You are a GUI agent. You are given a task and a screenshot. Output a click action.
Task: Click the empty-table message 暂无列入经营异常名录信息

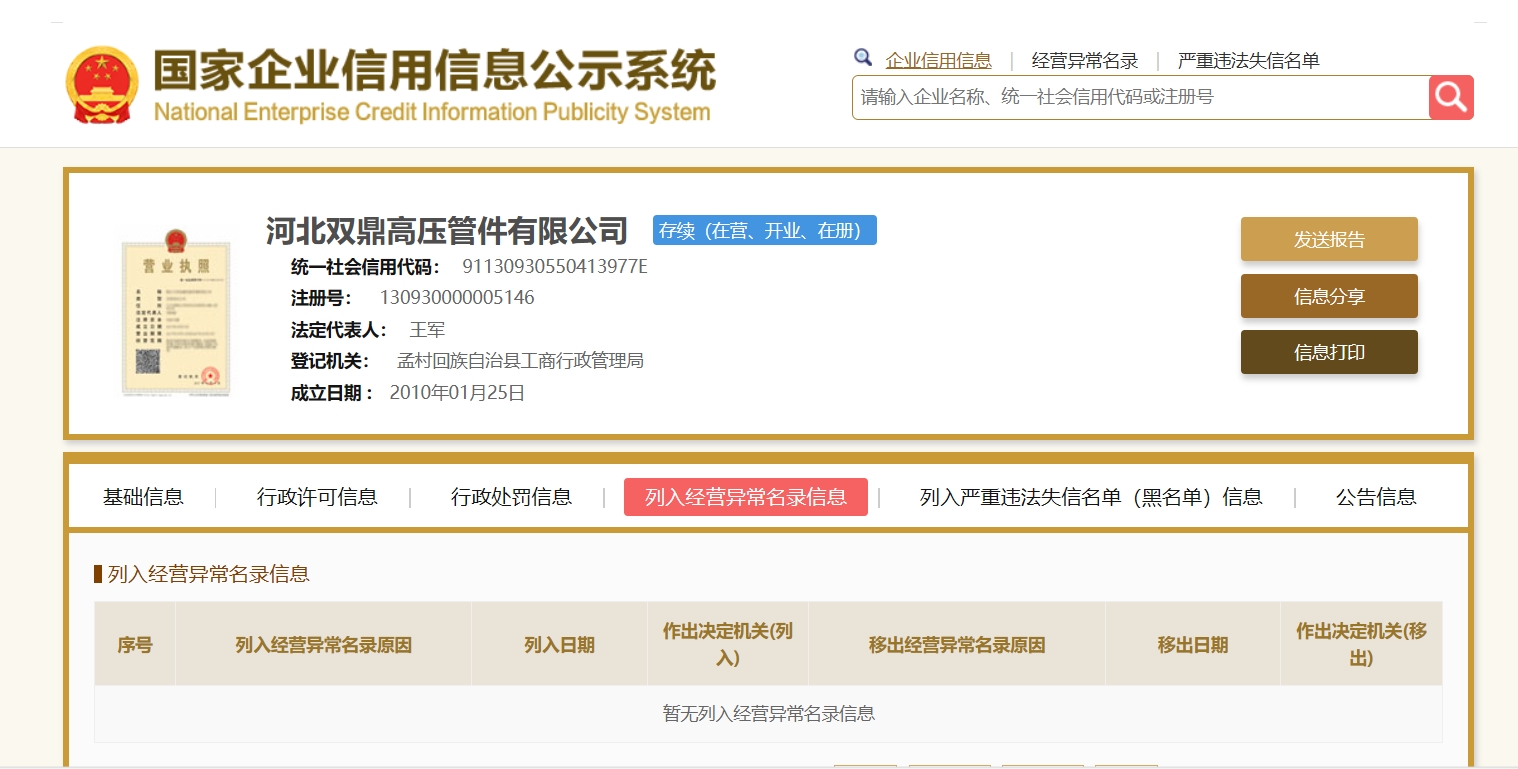[x=769, y=714]
